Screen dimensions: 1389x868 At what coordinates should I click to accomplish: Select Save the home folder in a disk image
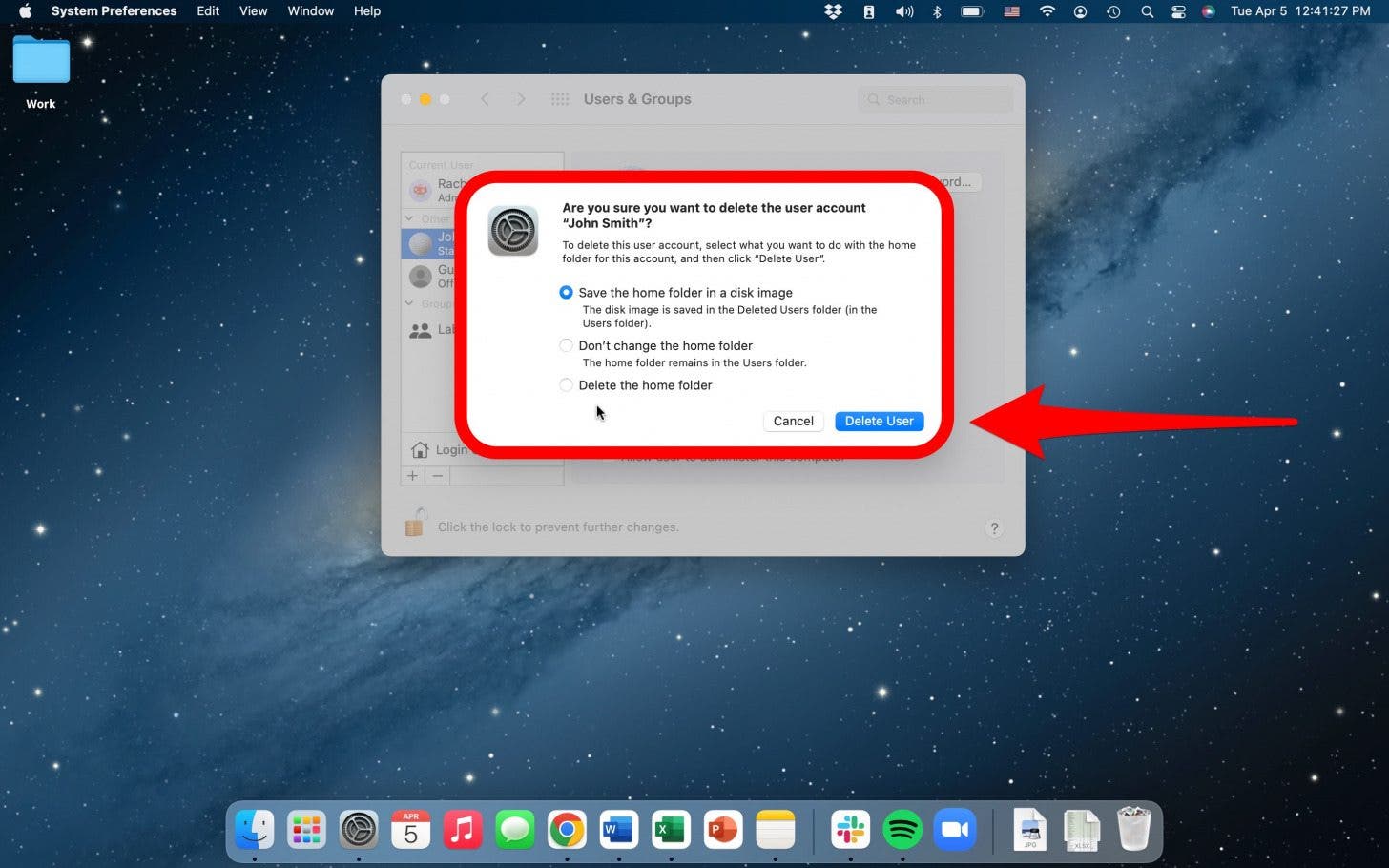pyautogui.click(x=566, y=292)
